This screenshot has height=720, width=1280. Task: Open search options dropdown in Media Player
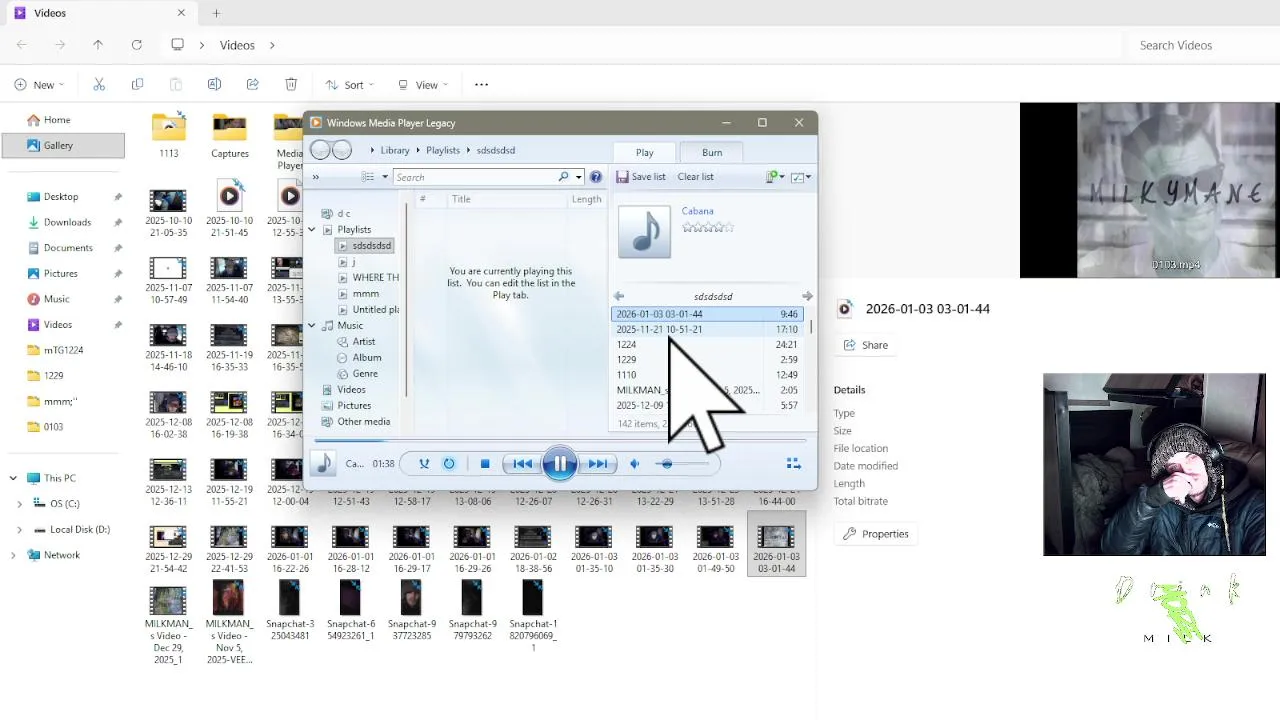(578, 177)
